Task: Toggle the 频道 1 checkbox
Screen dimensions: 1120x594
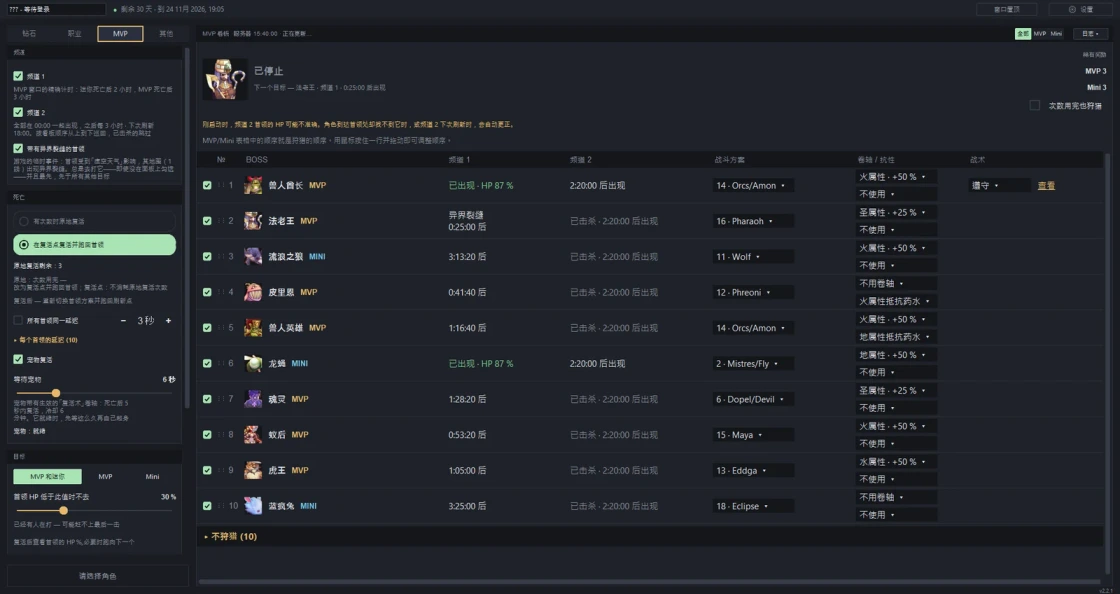Action: click(x=18, y=76)
